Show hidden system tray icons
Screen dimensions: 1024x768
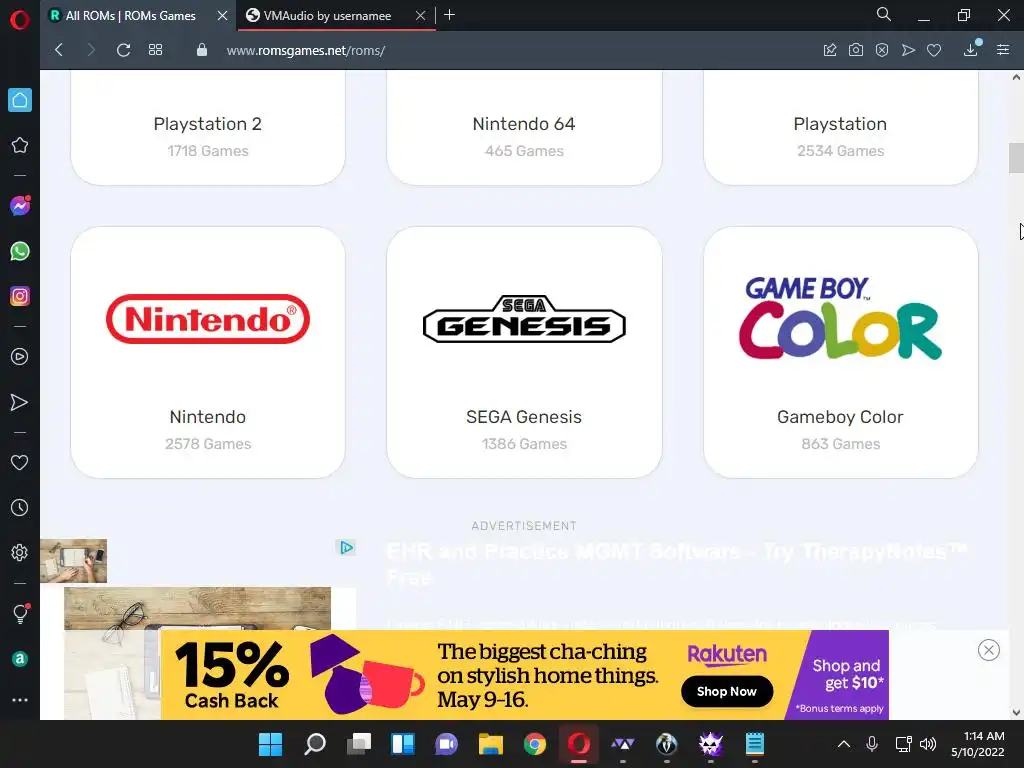point(844,744)
